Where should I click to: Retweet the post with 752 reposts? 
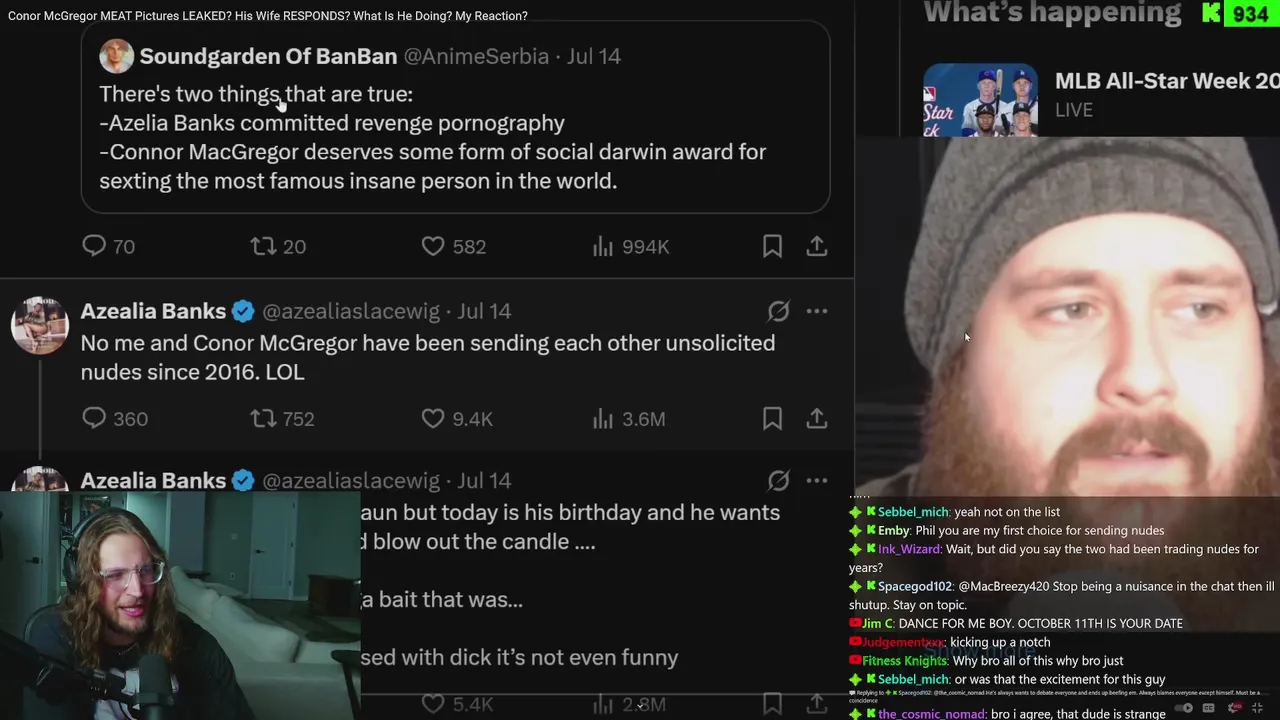click(x=282, y=419)
